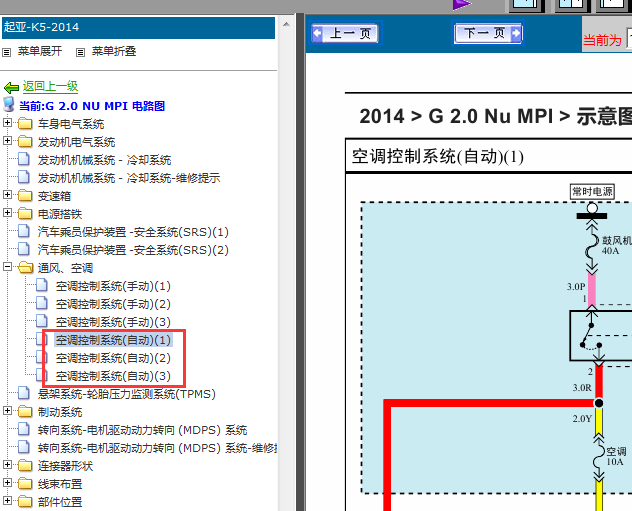Expand the 线束布置 folder
The height and width of the screenshot is (511, 632).
tap(7, 482)
